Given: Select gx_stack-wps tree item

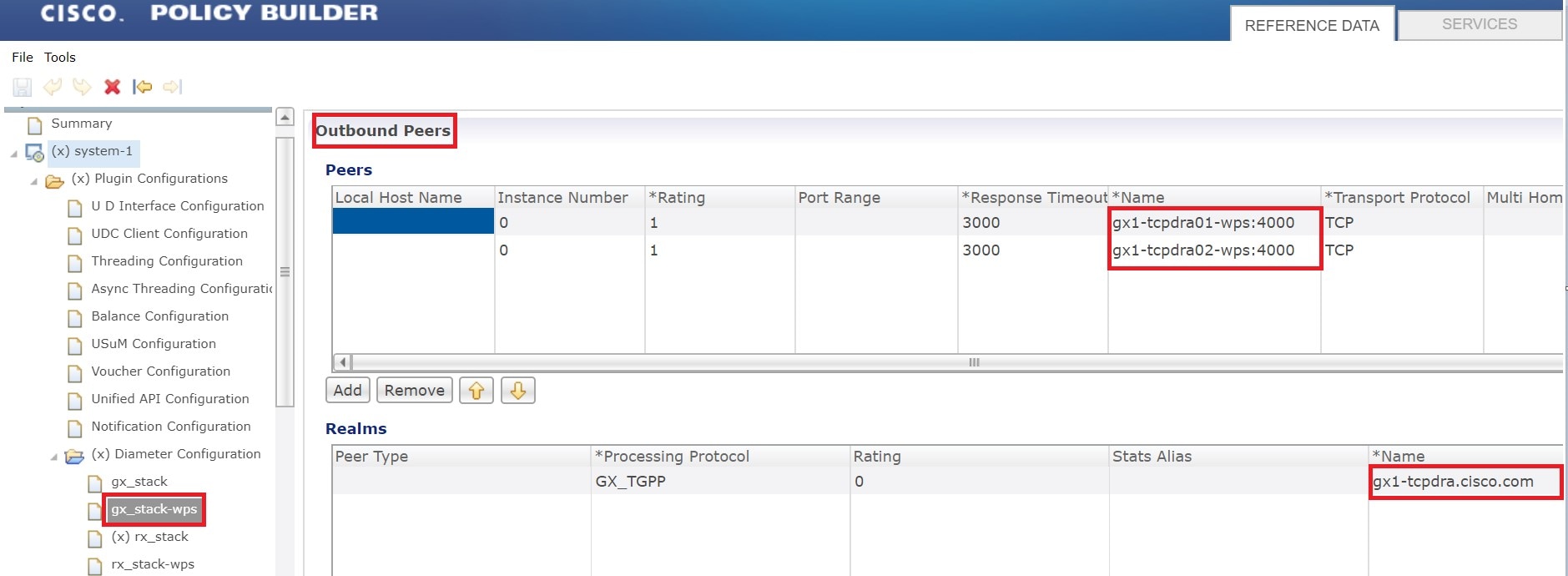Looking at the screenshot, I should [154, 509].
